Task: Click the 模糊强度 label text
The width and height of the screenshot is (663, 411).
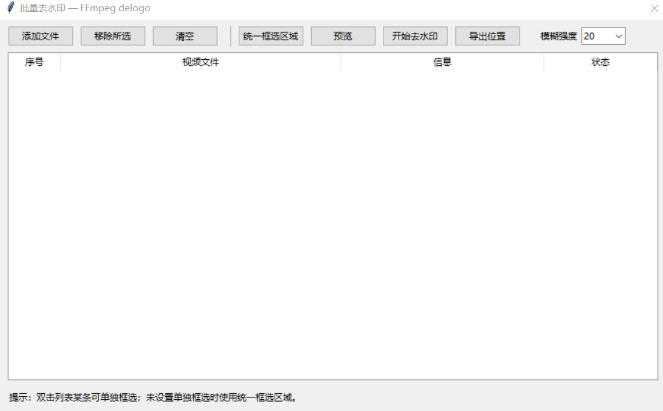Action: click(558, 36)
